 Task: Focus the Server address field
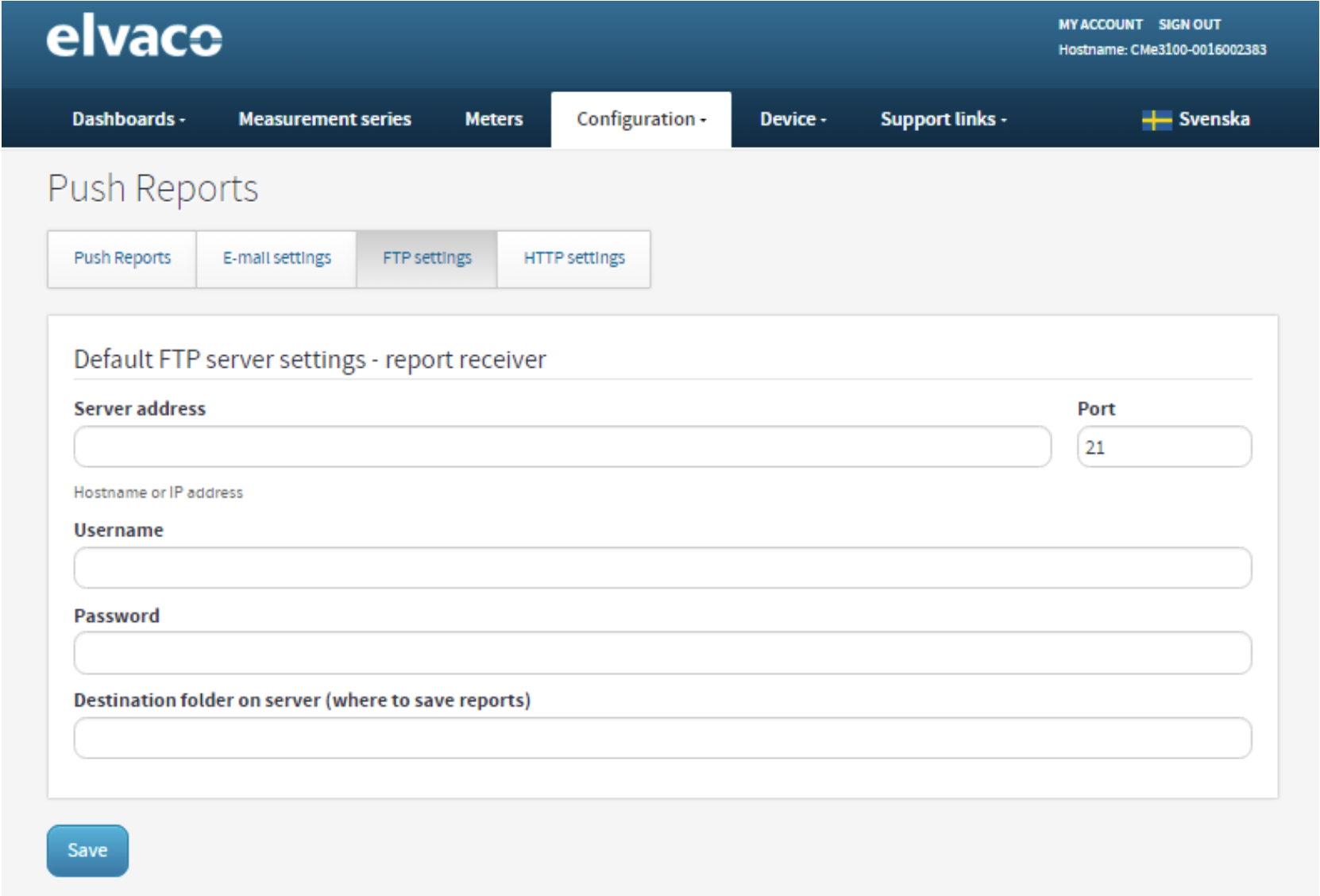[x=562, y=446]
